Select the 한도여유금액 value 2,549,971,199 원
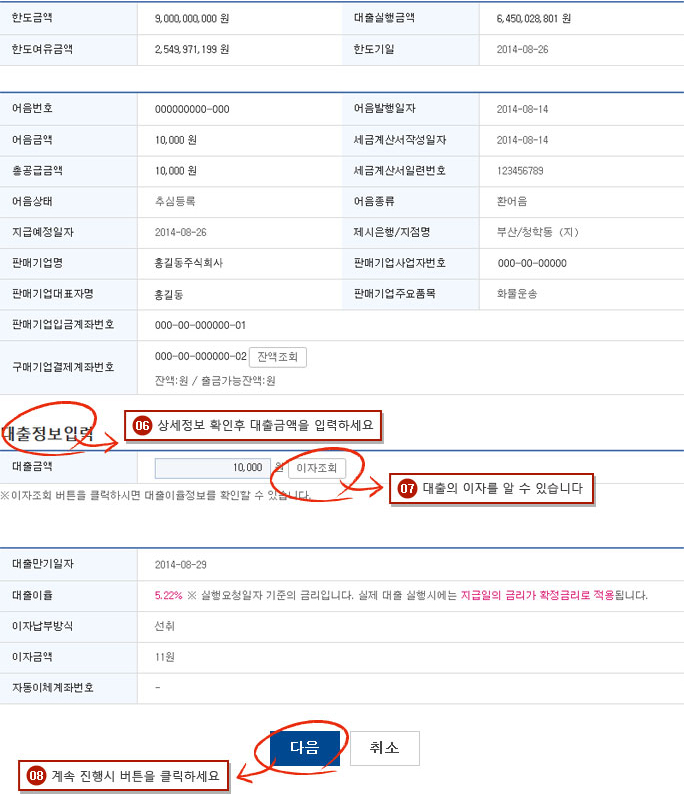684x795 pixels. pyautogui.click(x=192, y=50)
